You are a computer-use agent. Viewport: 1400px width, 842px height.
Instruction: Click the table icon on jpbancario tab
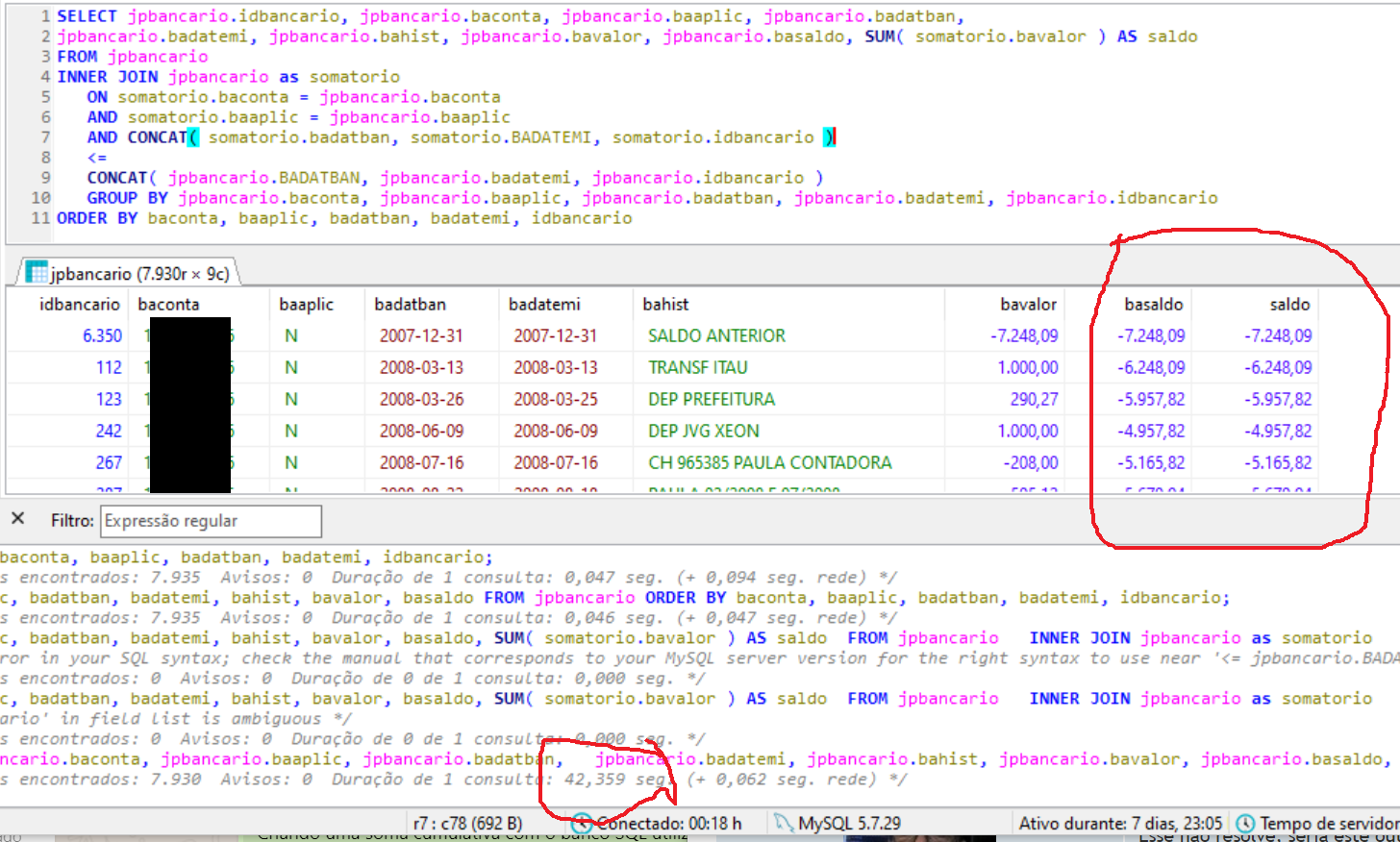[37, 273]
